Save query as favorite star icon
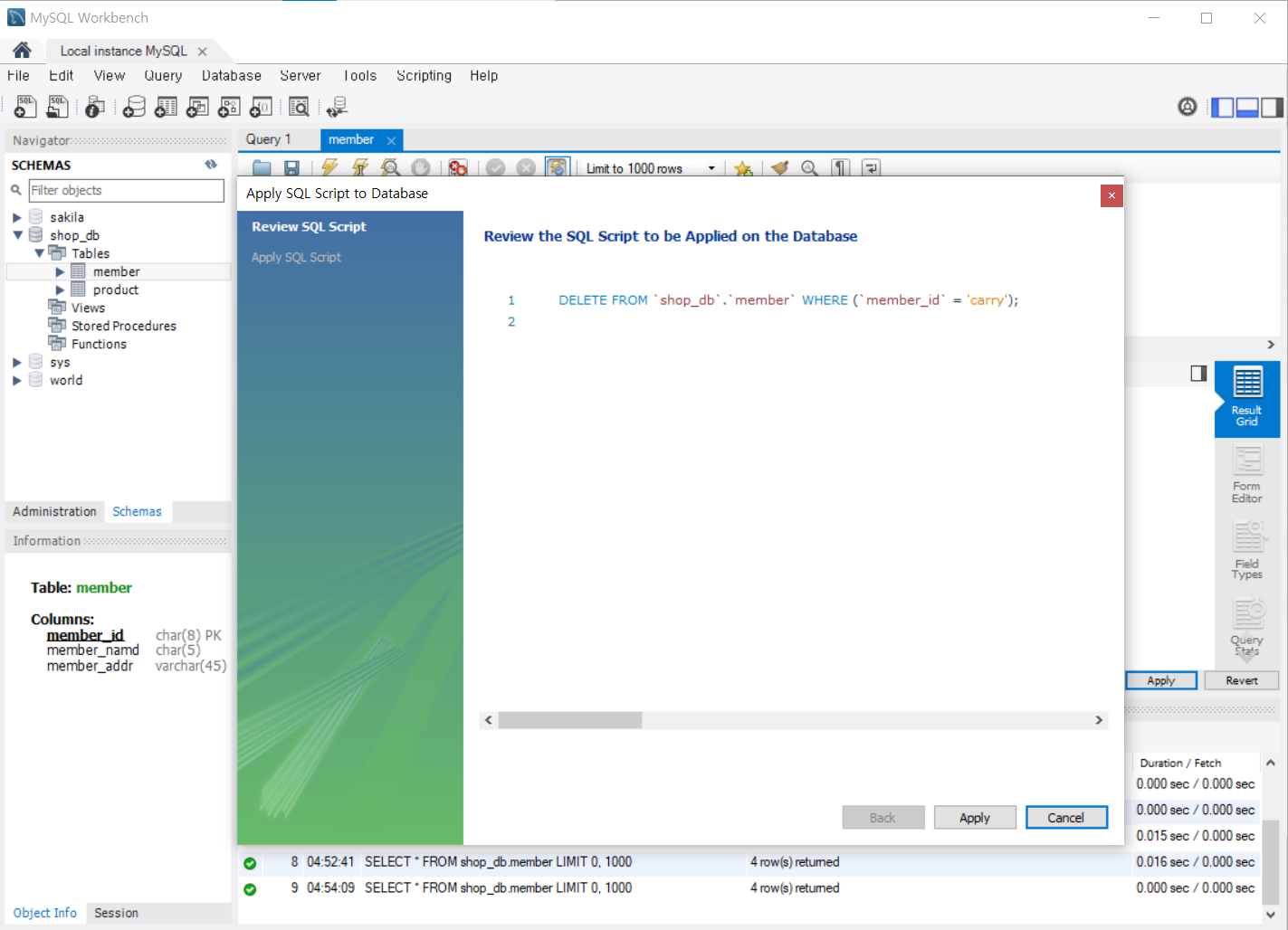 tap(743, 168)
